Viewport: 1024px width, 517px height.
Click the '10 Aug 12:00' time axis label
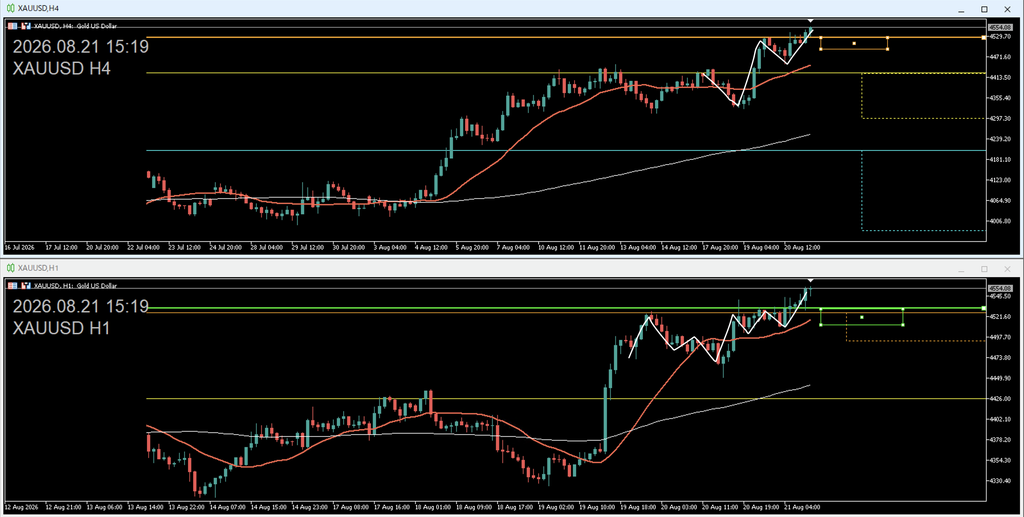pos(556,247)
